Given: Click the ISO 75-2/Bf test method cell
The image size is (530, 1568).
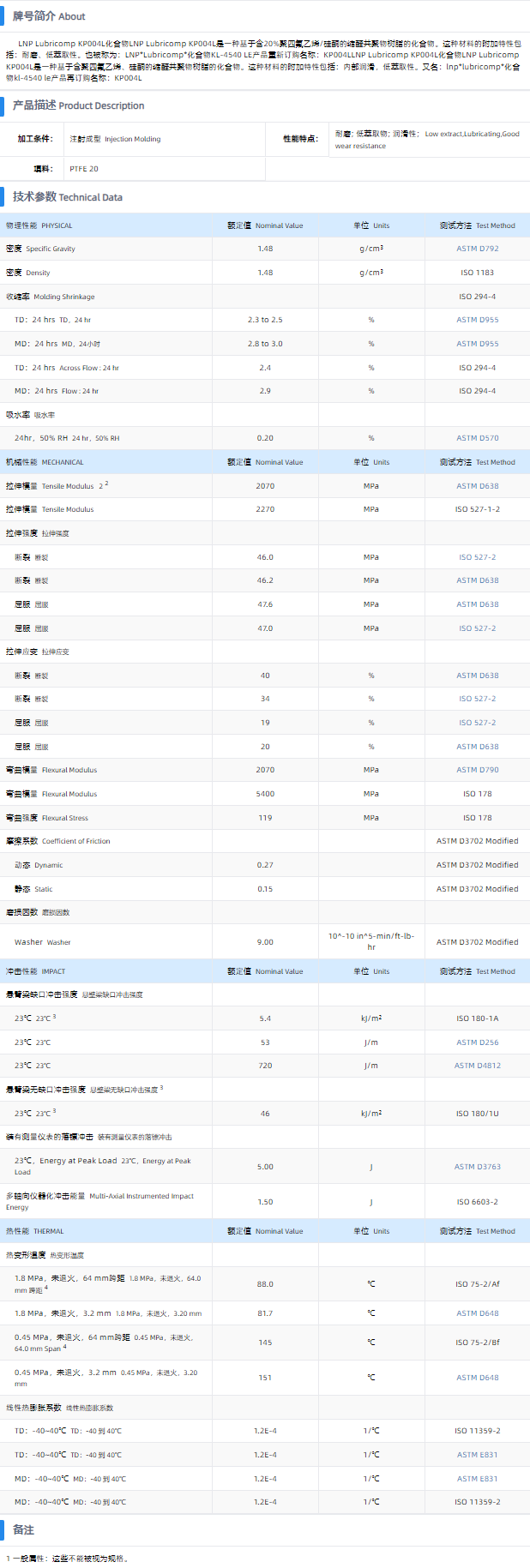Looking at the screenshot, I should (477, 1343).
